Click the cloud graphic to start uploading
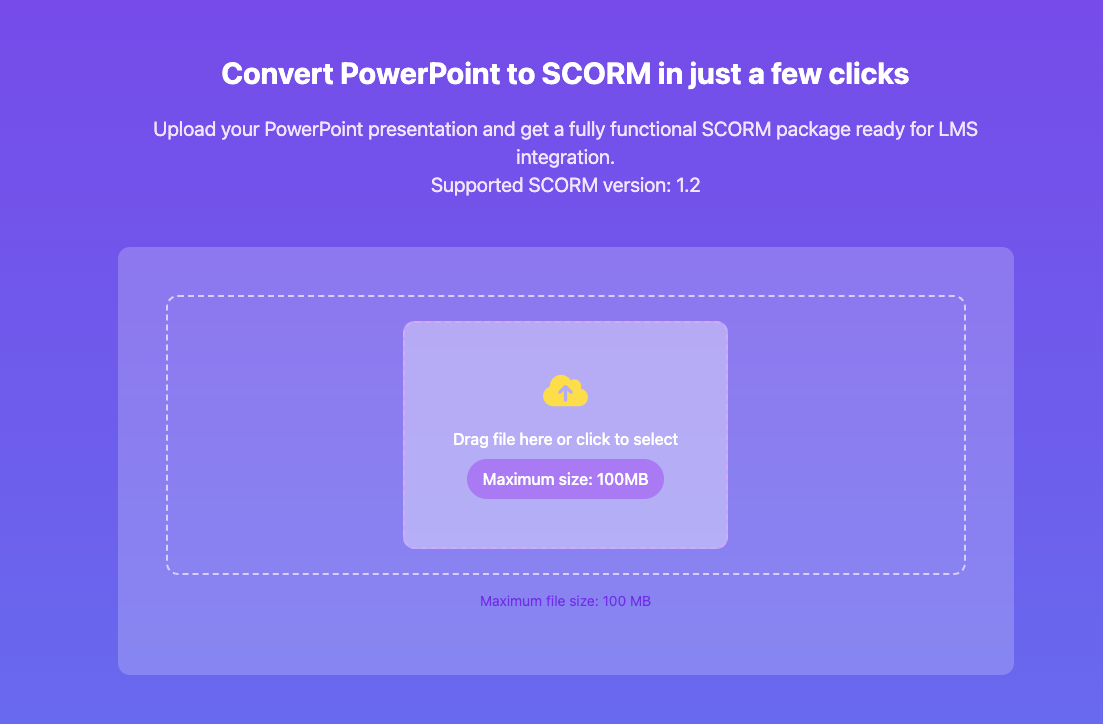Image resolution: width=1103 pixels, height=724 pixels. point(565,392)
